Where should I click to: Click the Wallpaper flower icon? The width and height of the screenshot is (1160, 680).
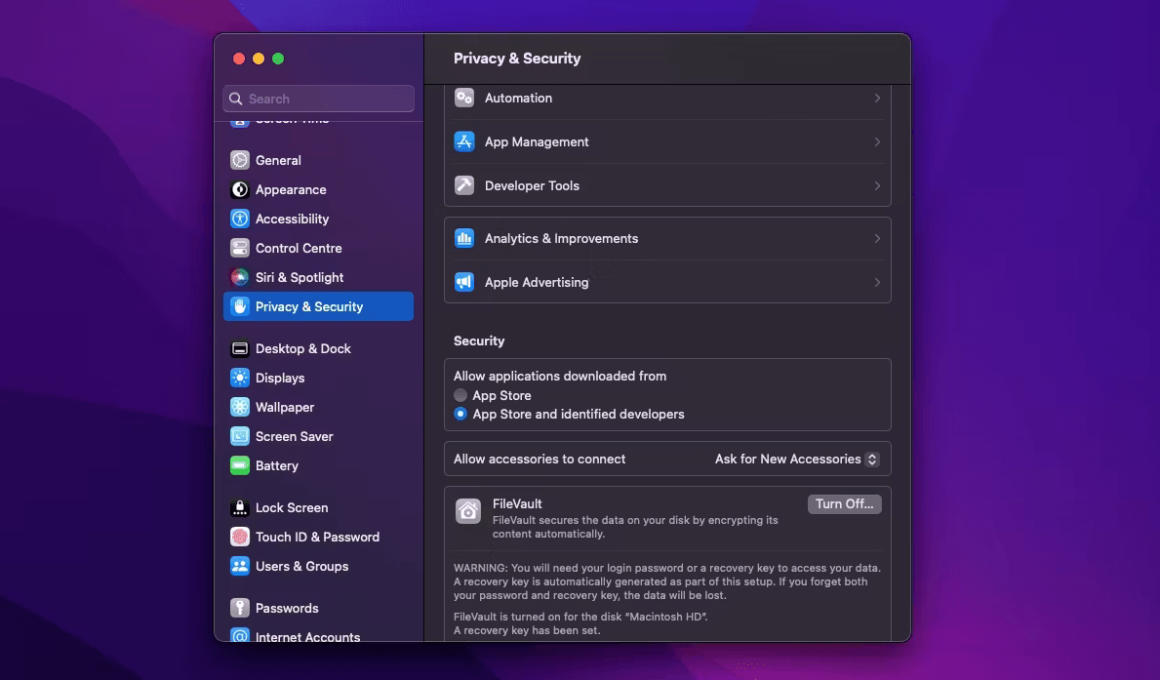click(240, 407)
